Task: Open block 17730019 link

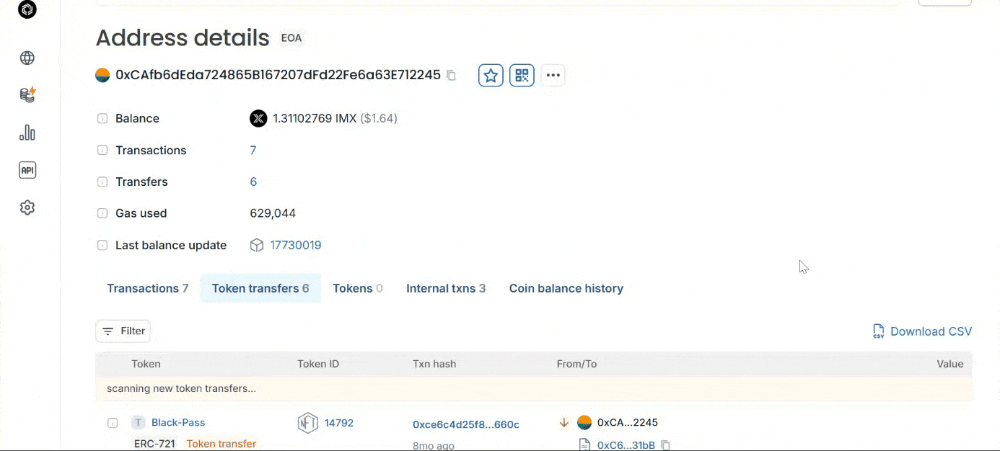Action: point(296,245)
